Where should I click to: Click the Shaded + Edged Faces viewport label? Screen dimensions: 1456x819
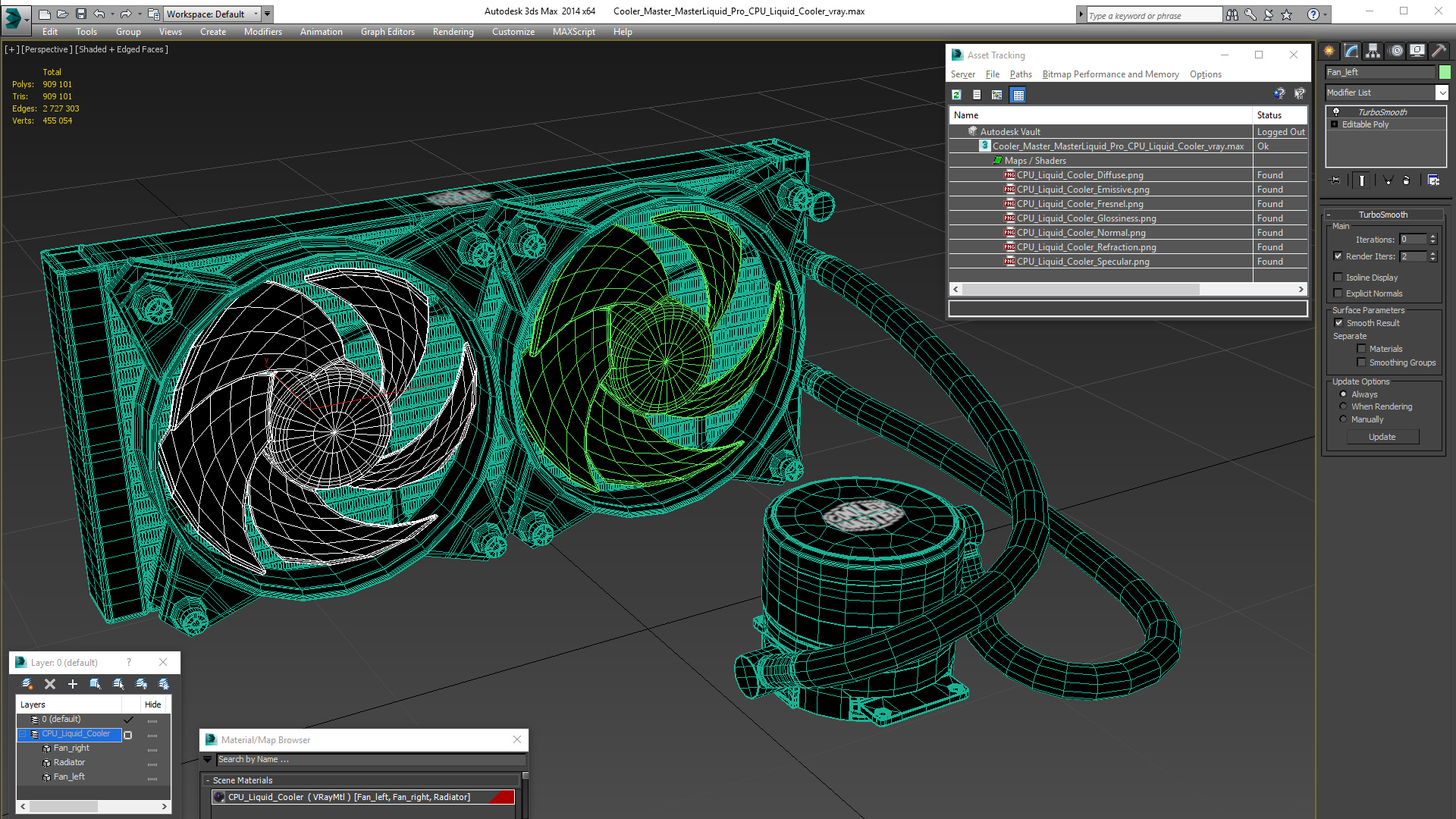coord(121,49)
